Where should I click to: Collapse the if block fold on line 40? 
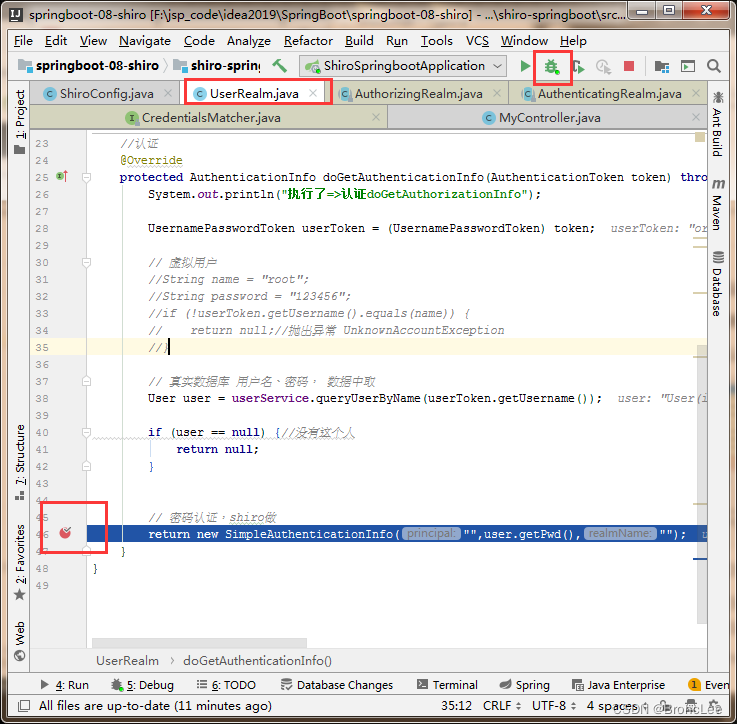86,433
